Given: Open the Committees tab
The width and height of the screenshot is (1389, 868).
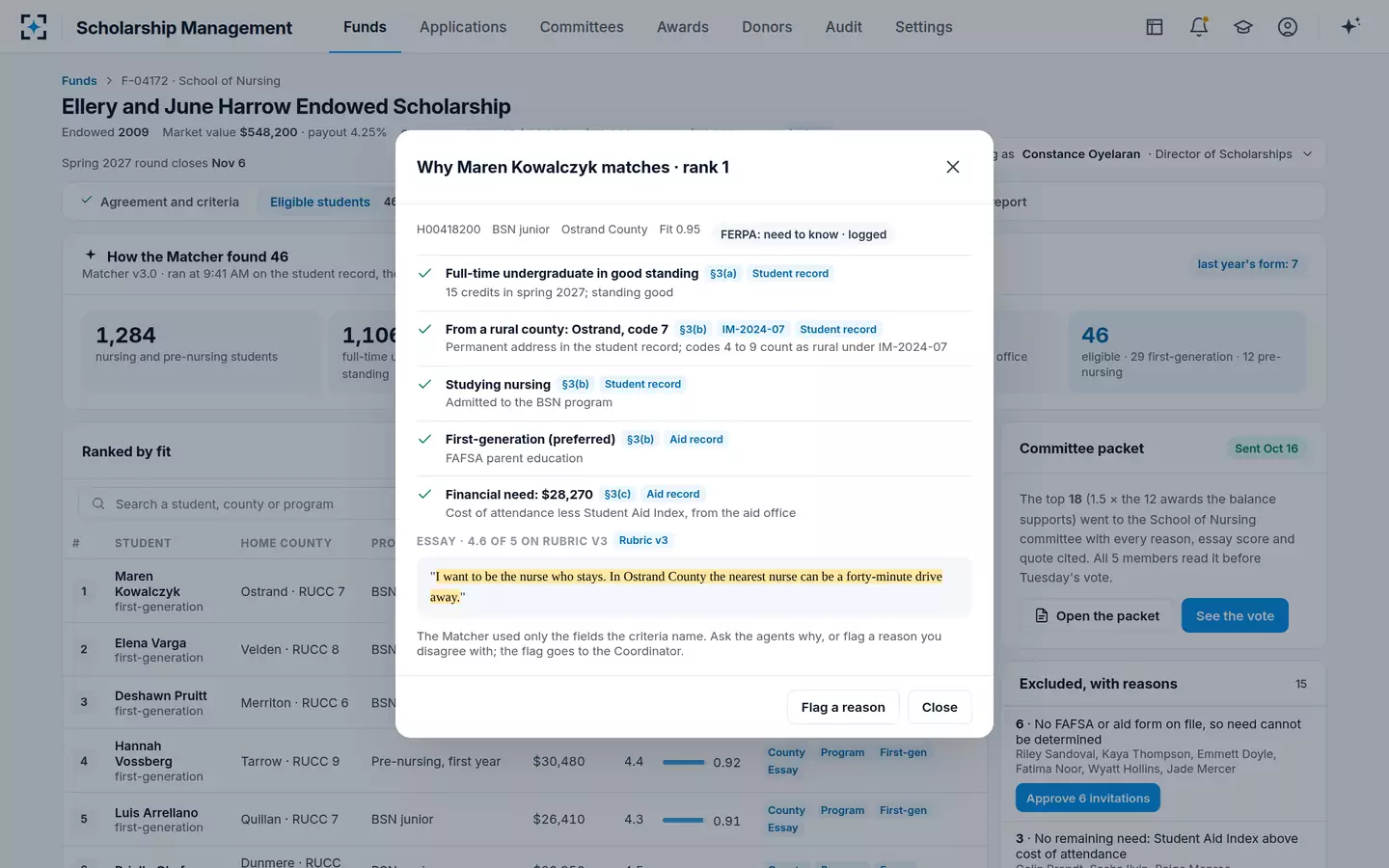Looking at the screenshot, I should [x=582, y=27].
